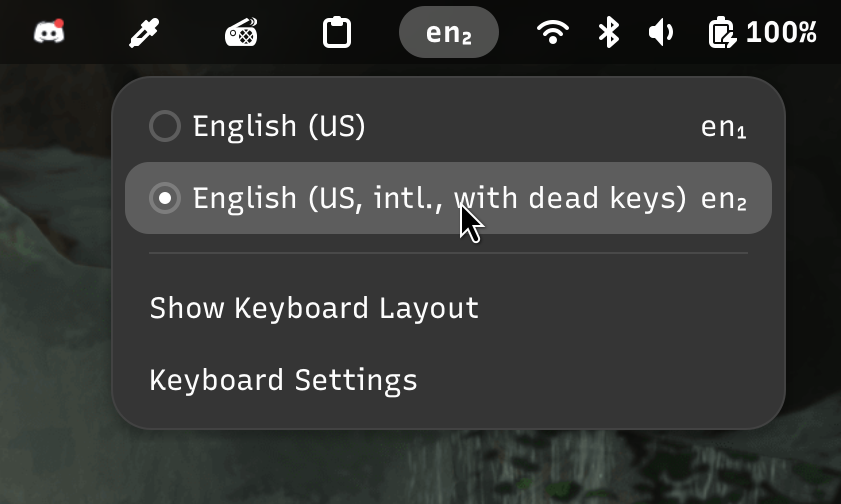Image resolution: width=841 pixels, height=504 pixels.
Task: Open the Discord tray icon
Action: click(49, 33)
